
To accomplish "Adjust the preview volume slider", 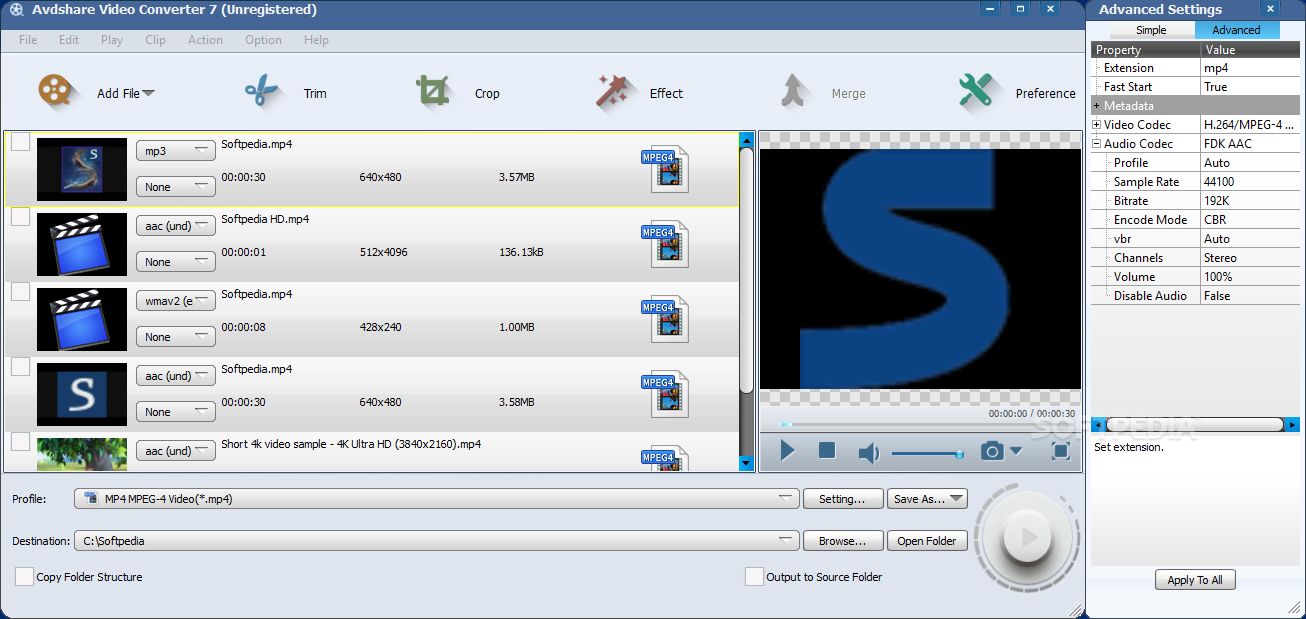I will [x=927, y=453].
